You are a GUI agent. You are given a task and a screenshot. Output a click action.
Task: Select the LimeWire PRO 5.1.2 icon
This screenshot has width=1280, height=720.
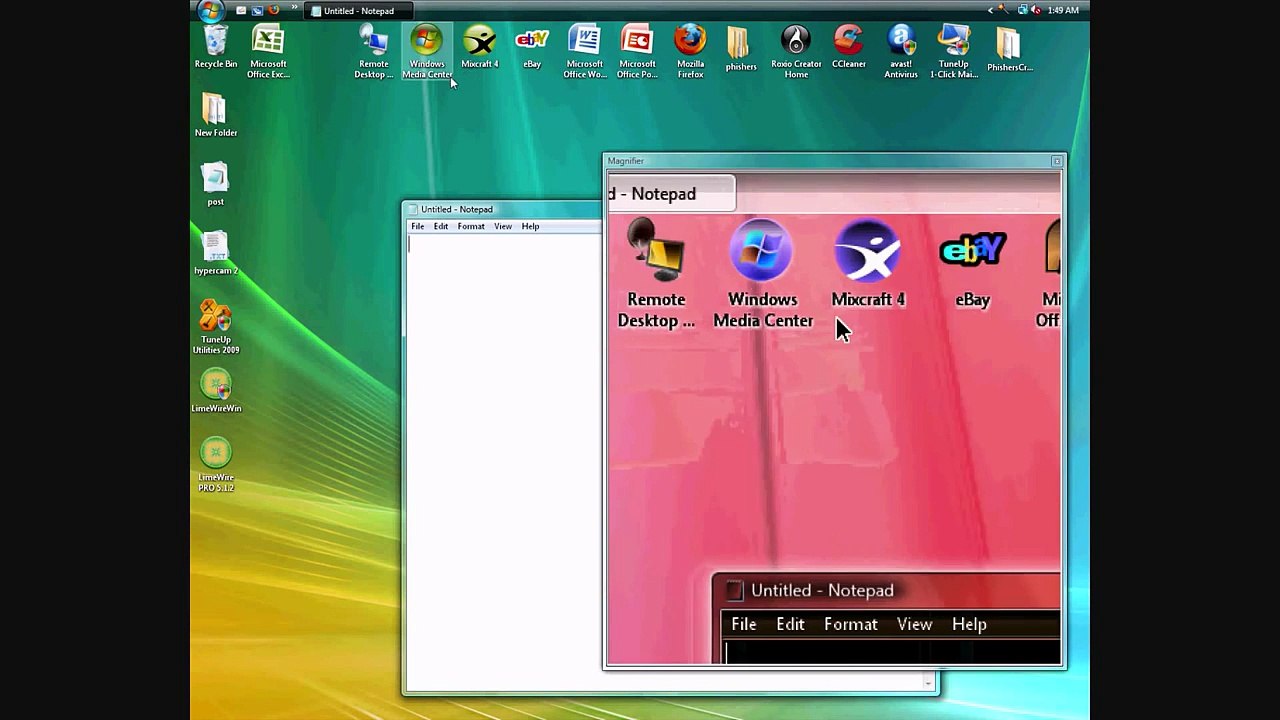click(x=216, y=465)
